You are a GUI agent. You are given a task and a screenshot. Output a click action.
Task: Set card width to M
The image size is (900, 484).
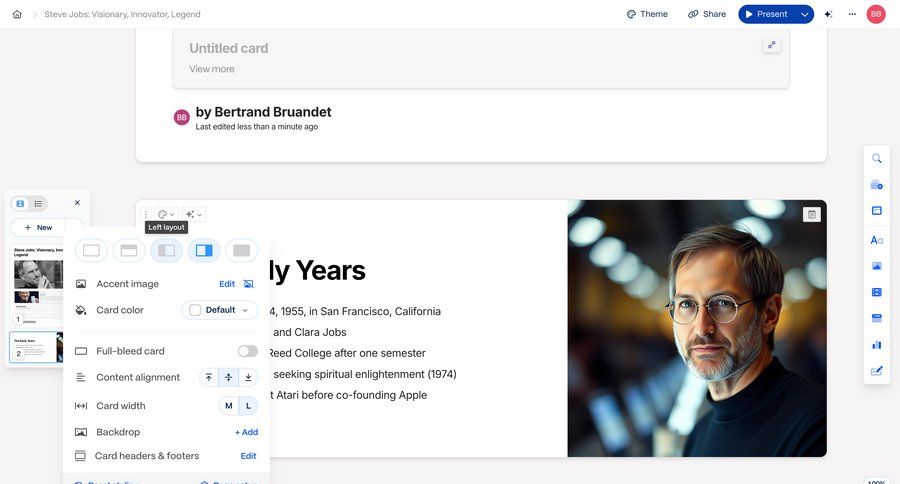click(x=229, y=406)
